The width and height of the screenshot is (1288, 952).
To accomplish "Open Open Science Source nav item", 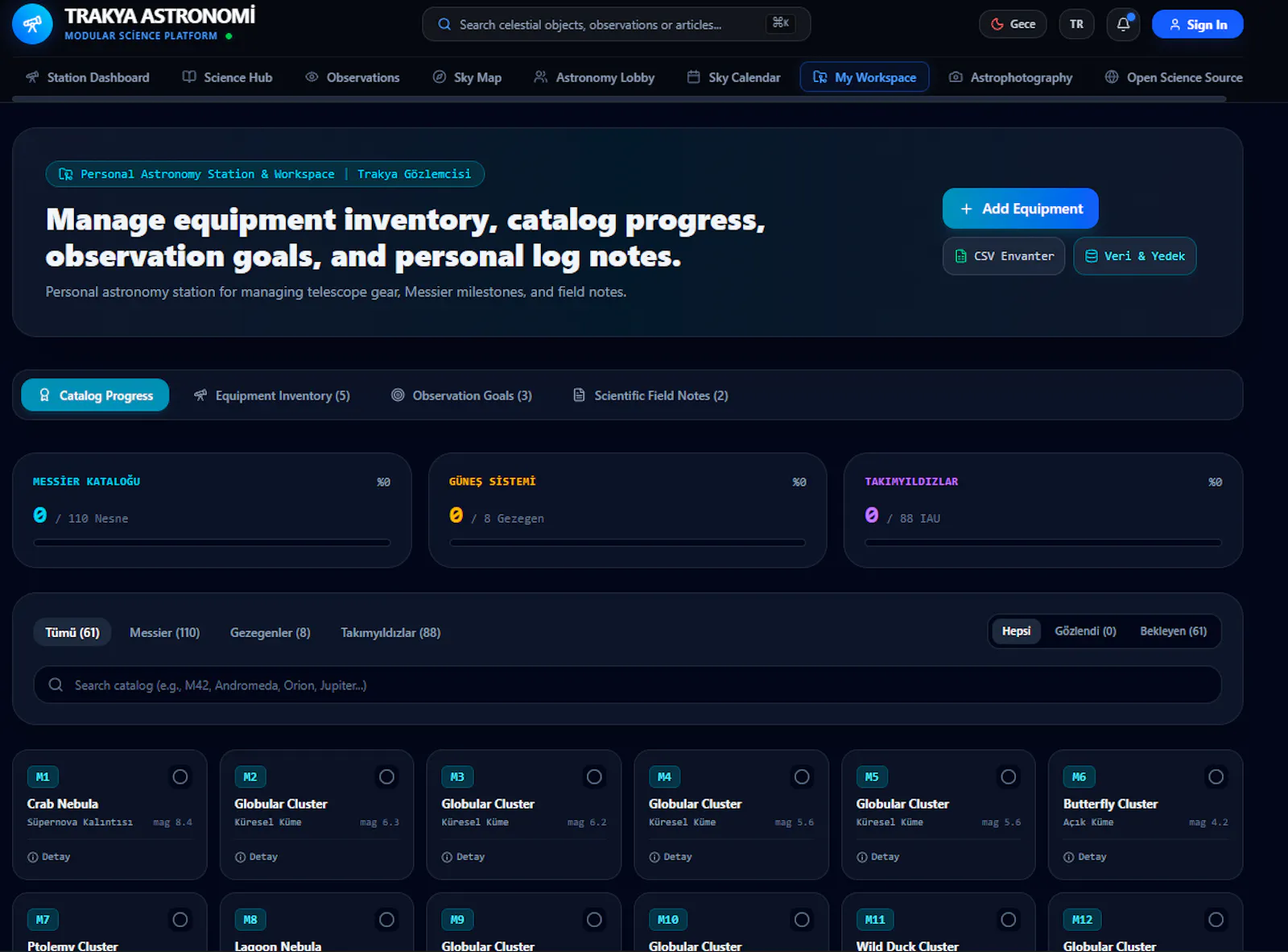I will coord(1174,77).
